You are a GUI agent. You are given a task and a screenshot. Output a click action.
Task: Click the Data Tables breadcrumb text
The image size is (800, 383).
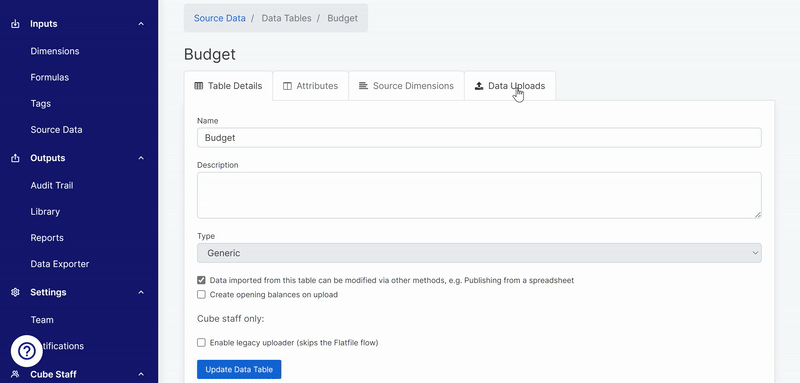[x=286, y=18]
